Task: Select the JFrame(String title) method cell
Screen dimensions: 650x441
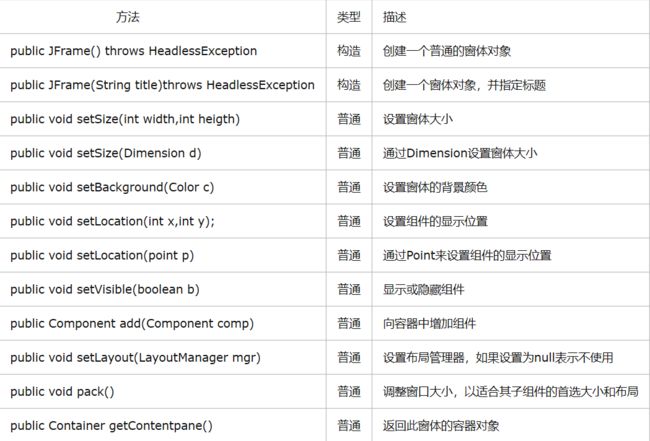Action: pyautogui.click(x=162, y=85)
